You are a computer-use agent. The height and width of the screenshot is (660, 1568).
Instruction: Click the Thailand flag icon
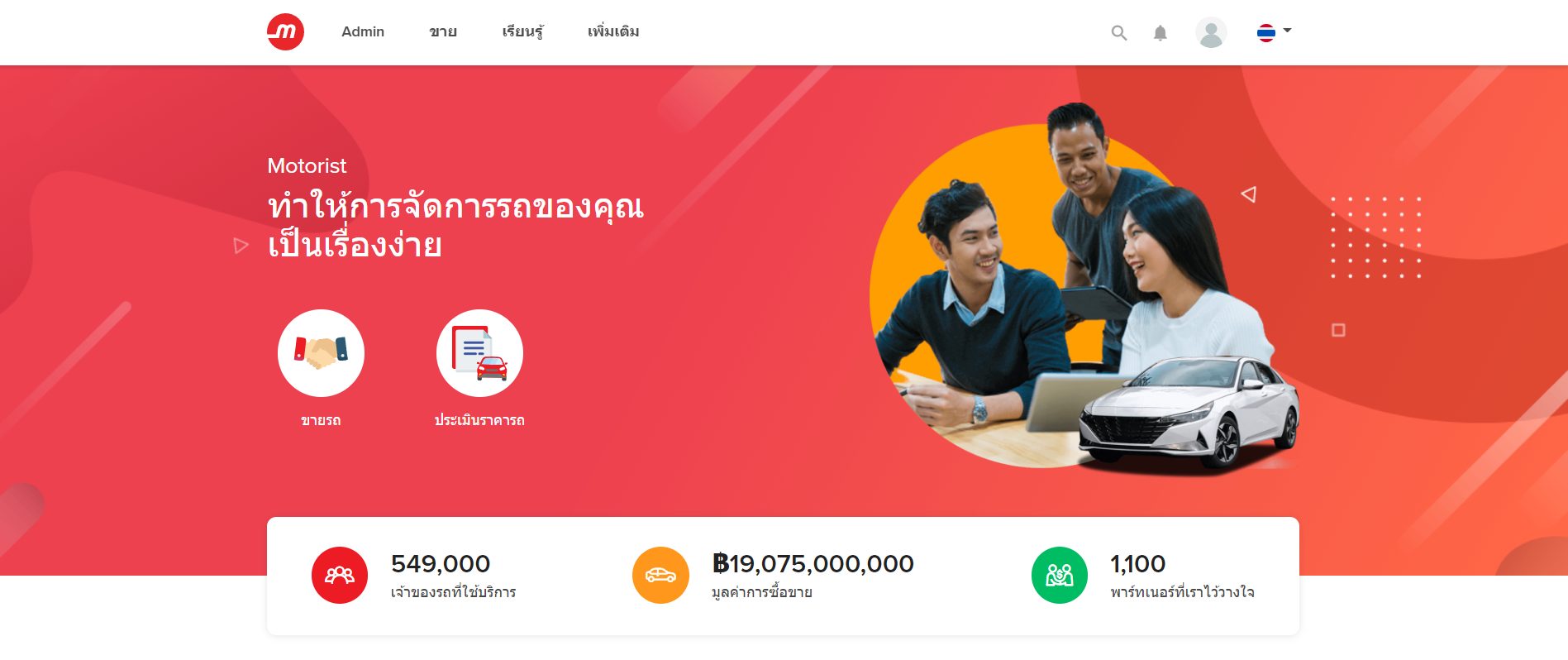[x=1265, y=33]
